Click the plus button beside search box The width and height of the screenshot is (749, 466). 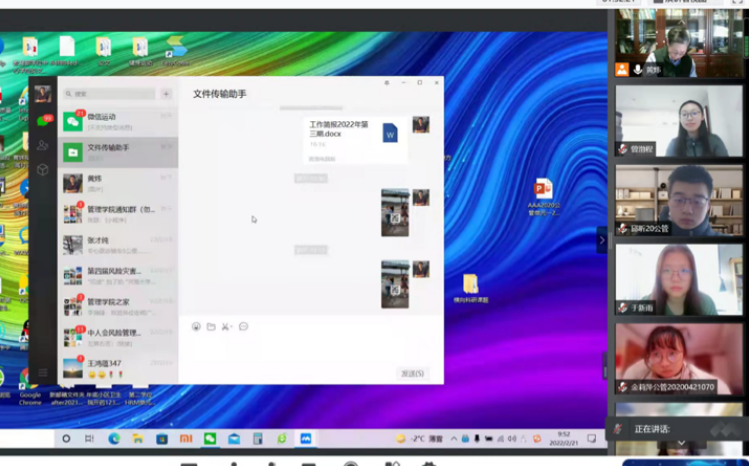click(x=166, y=94)
